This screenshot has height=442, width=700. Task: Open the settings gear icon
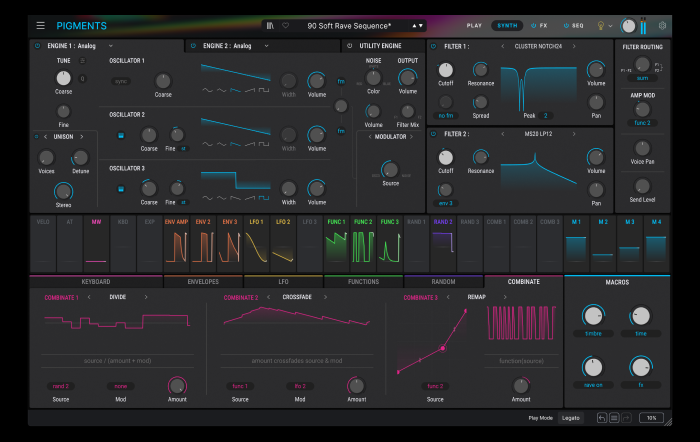662,26
